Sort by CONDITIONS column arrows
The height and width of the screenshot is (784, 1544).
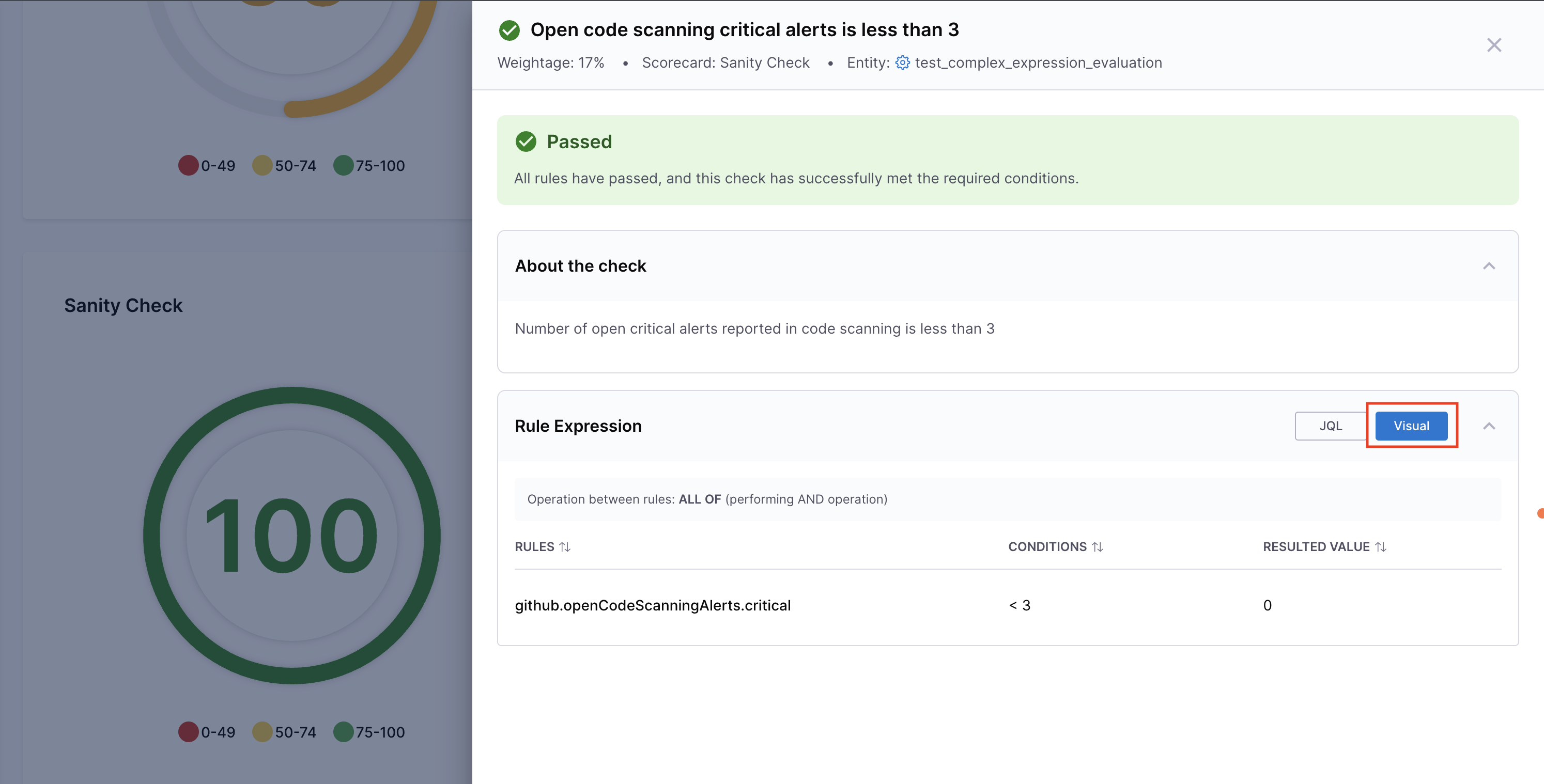click(x=1097, y=547)
